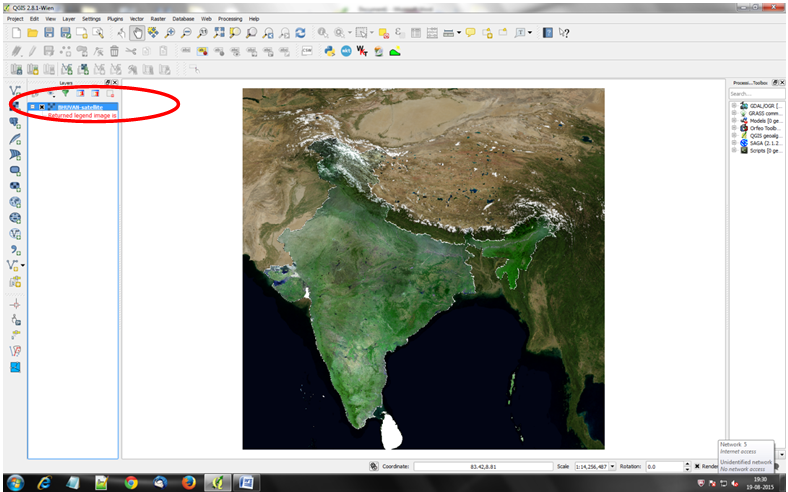Viewport: 788px width, 492px height.
Task: Expand the SAGA toolbox group
Action: 734,143
